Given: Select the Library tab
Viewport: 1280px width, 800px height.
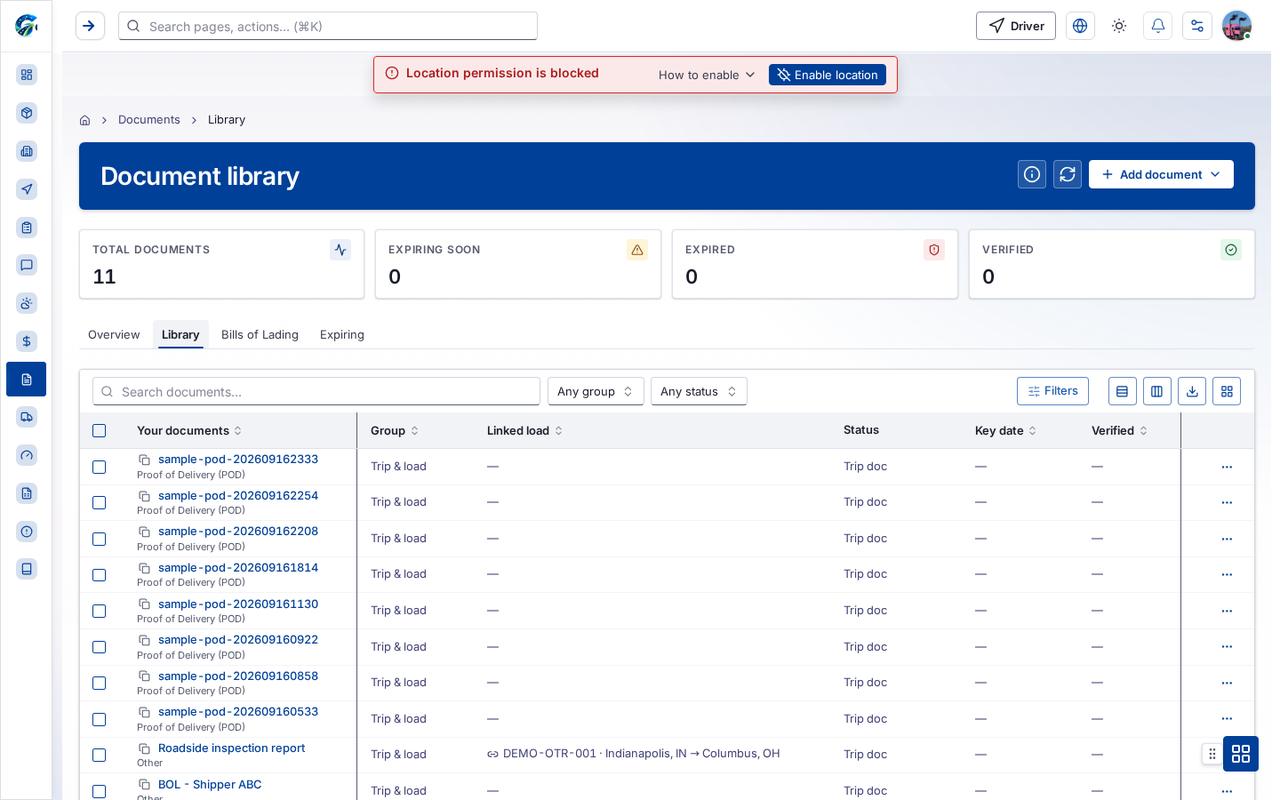Looking at the screenshot, I should [181, 335].
